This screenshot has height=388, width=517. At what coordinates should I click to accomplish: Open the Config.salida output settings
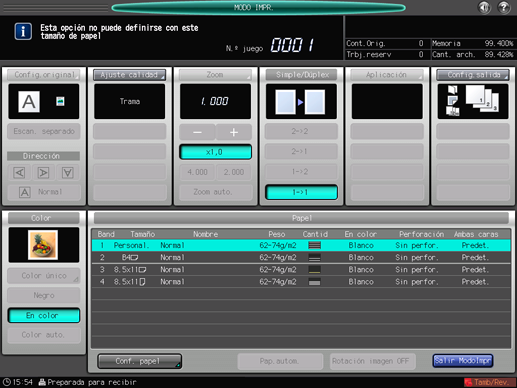(x=473, y=75)
